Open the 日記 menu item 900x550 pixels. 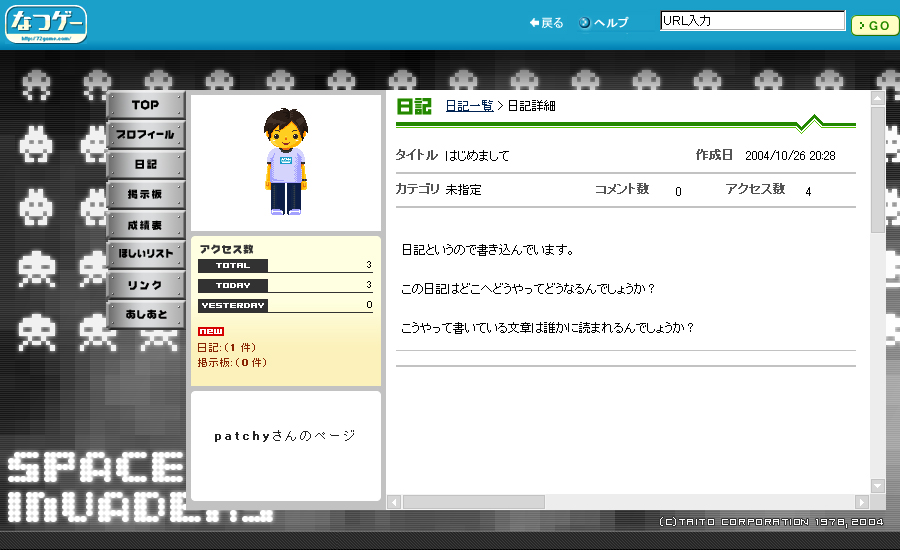point(146,165)
